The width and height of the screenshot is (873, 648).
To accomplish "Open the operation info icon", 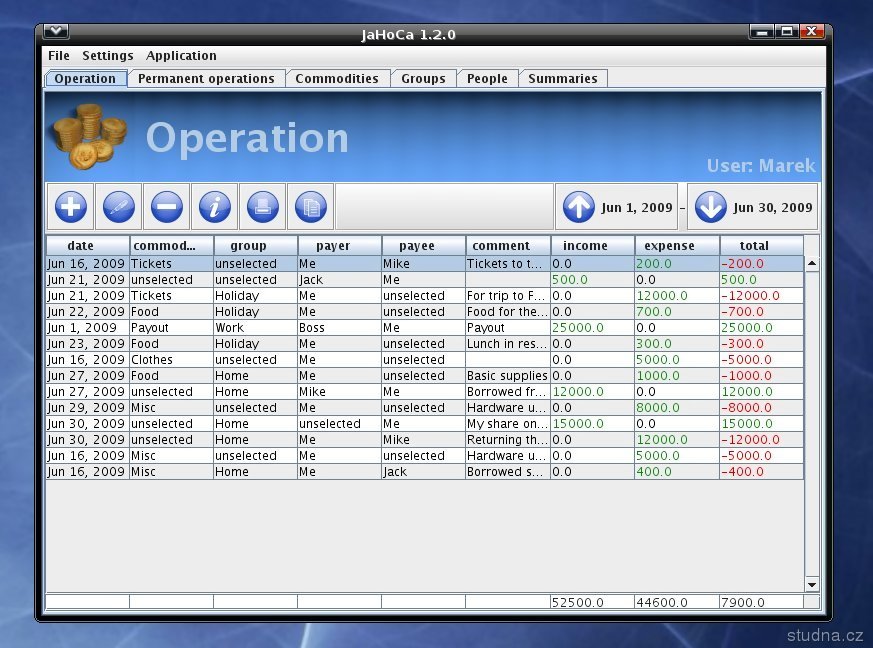I will [215, 207].
